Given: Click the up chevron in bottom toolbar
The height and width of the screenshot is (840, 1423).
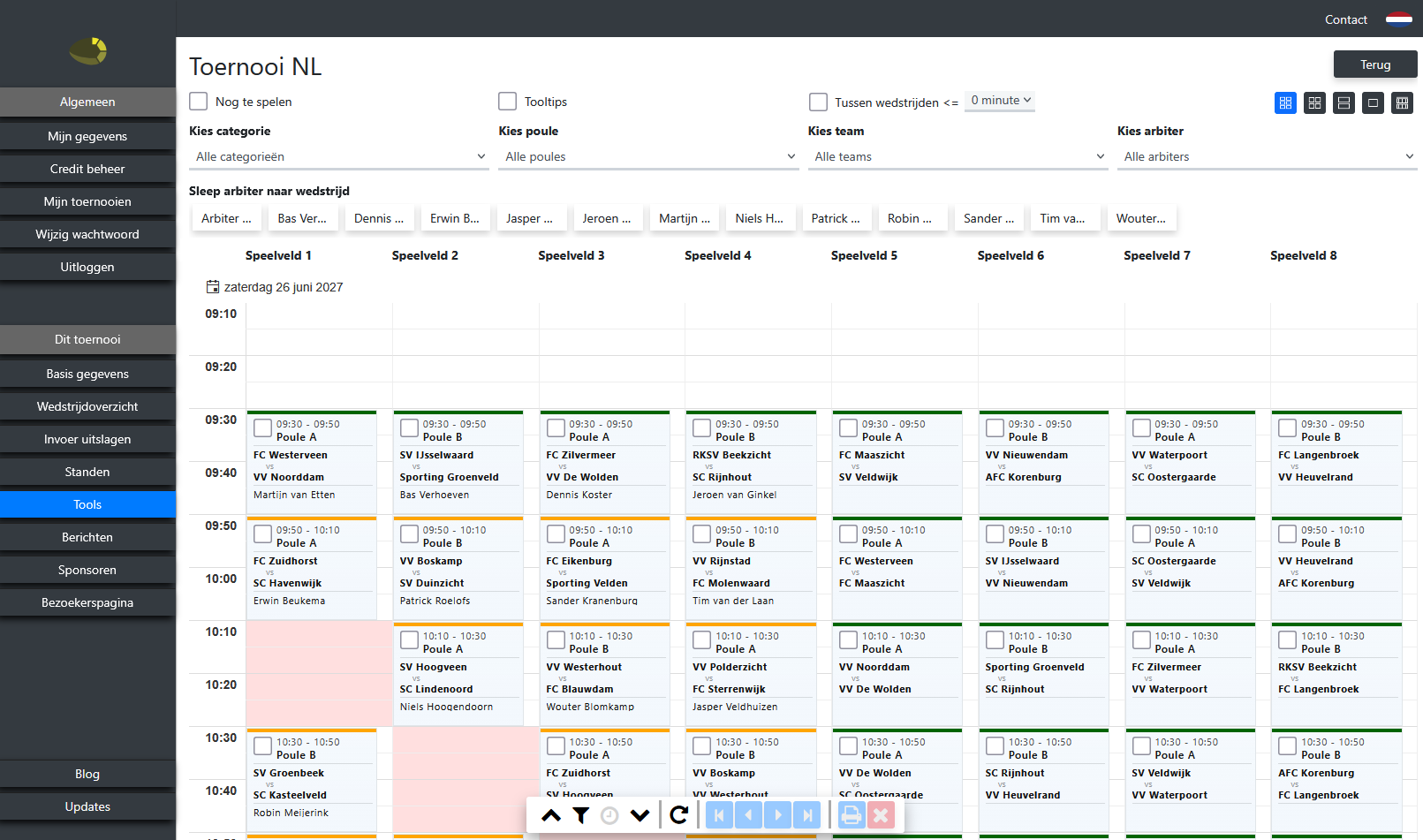Looking at the screenshot, I should 551,815.
